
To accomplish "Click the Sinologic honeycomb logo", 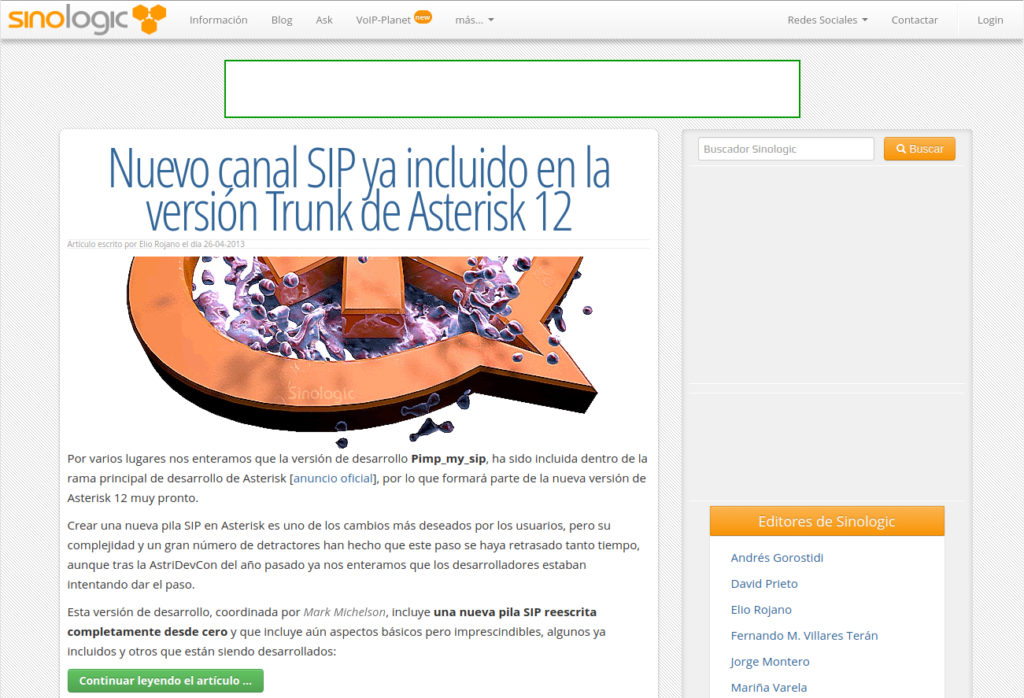I will click(x=87, y=19).
